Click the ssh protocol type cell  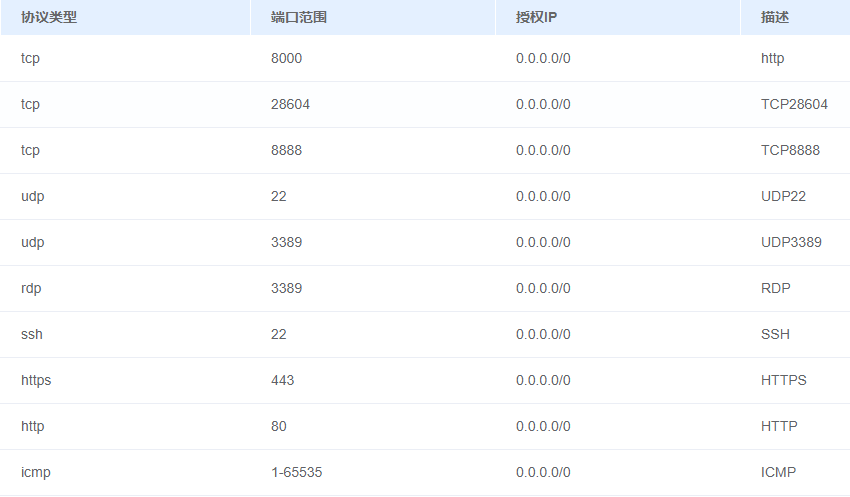[x=32, y=334]
